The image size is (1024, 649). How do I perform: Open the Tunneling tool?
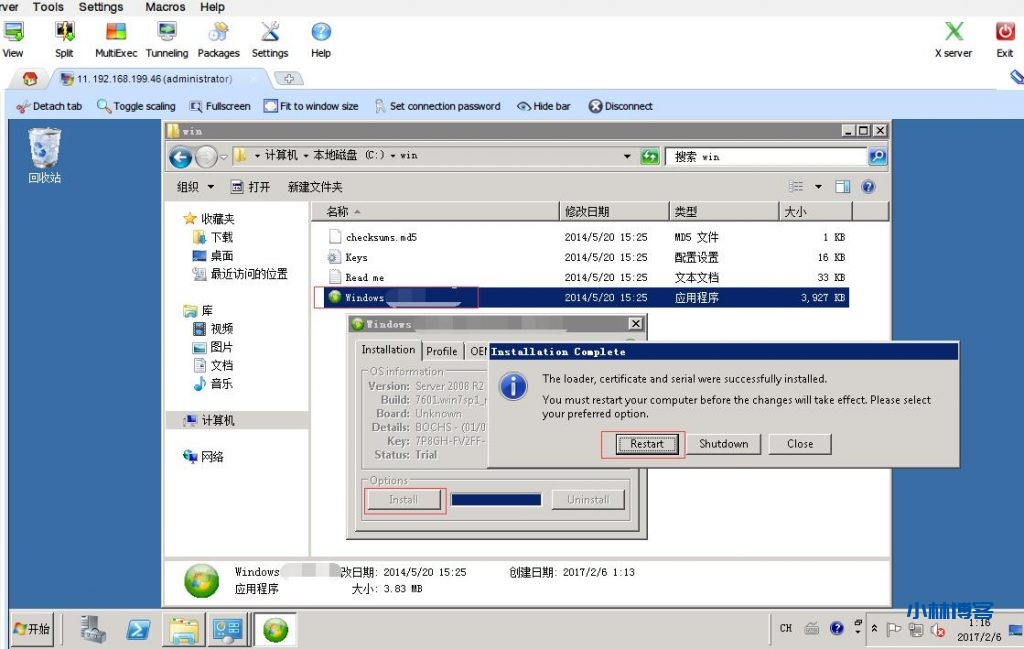[x=166, y=38]
